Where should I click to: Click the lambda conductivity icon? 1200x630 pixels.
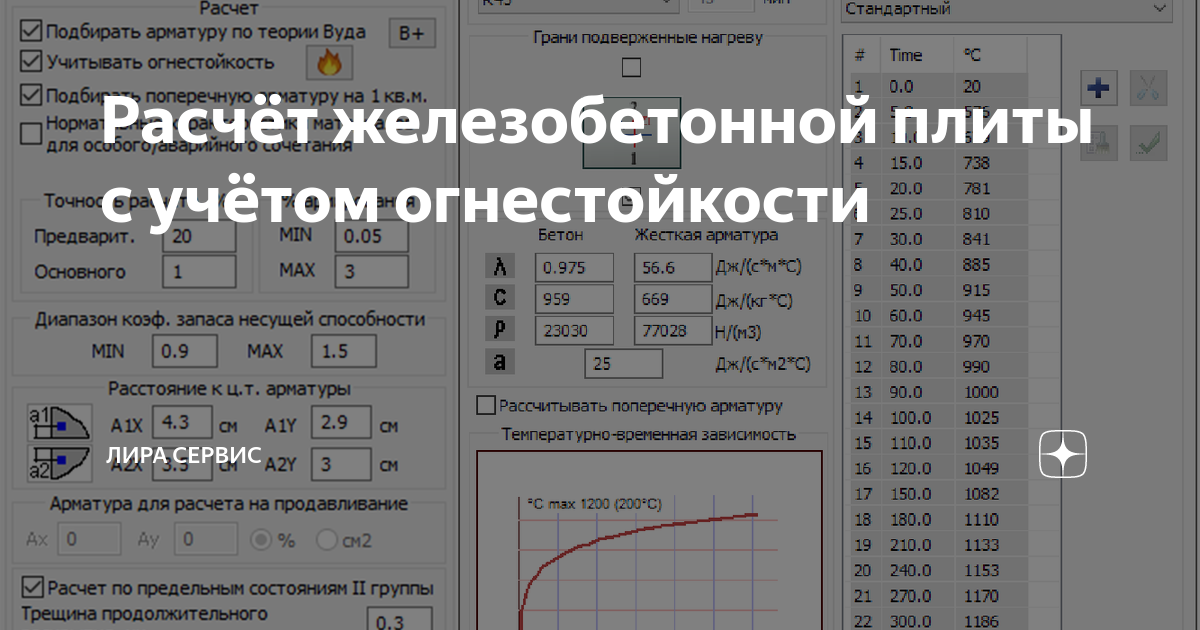[500, 267]
